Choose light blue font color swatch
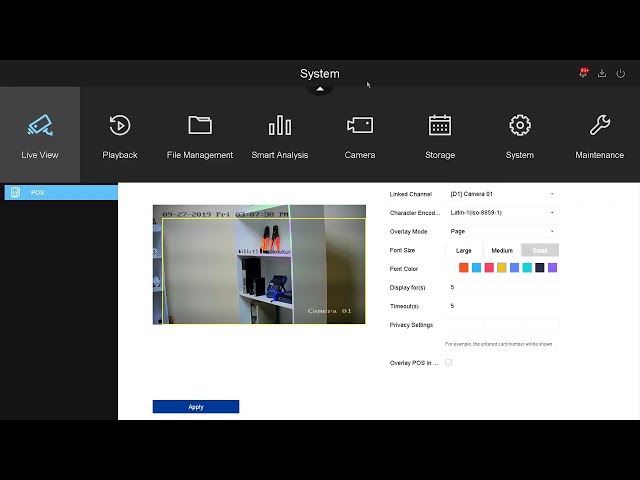Image resolution: width=640 pixels, height=480 pixels. [x=476, y=268]
